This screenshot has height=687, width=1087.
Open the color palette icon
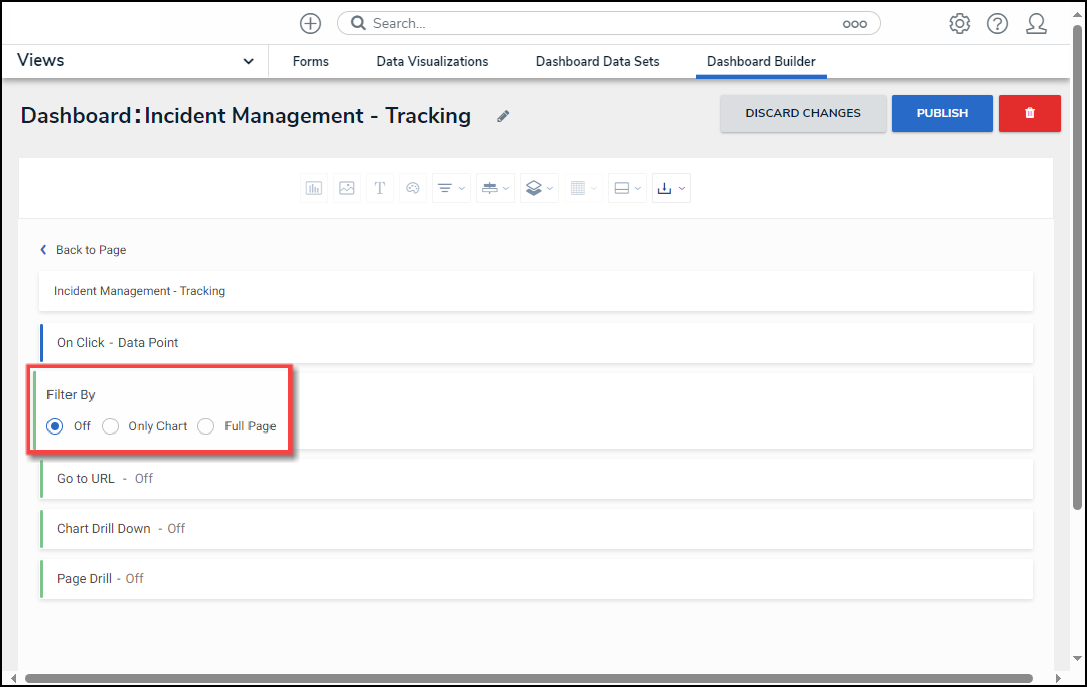point(412,188)
